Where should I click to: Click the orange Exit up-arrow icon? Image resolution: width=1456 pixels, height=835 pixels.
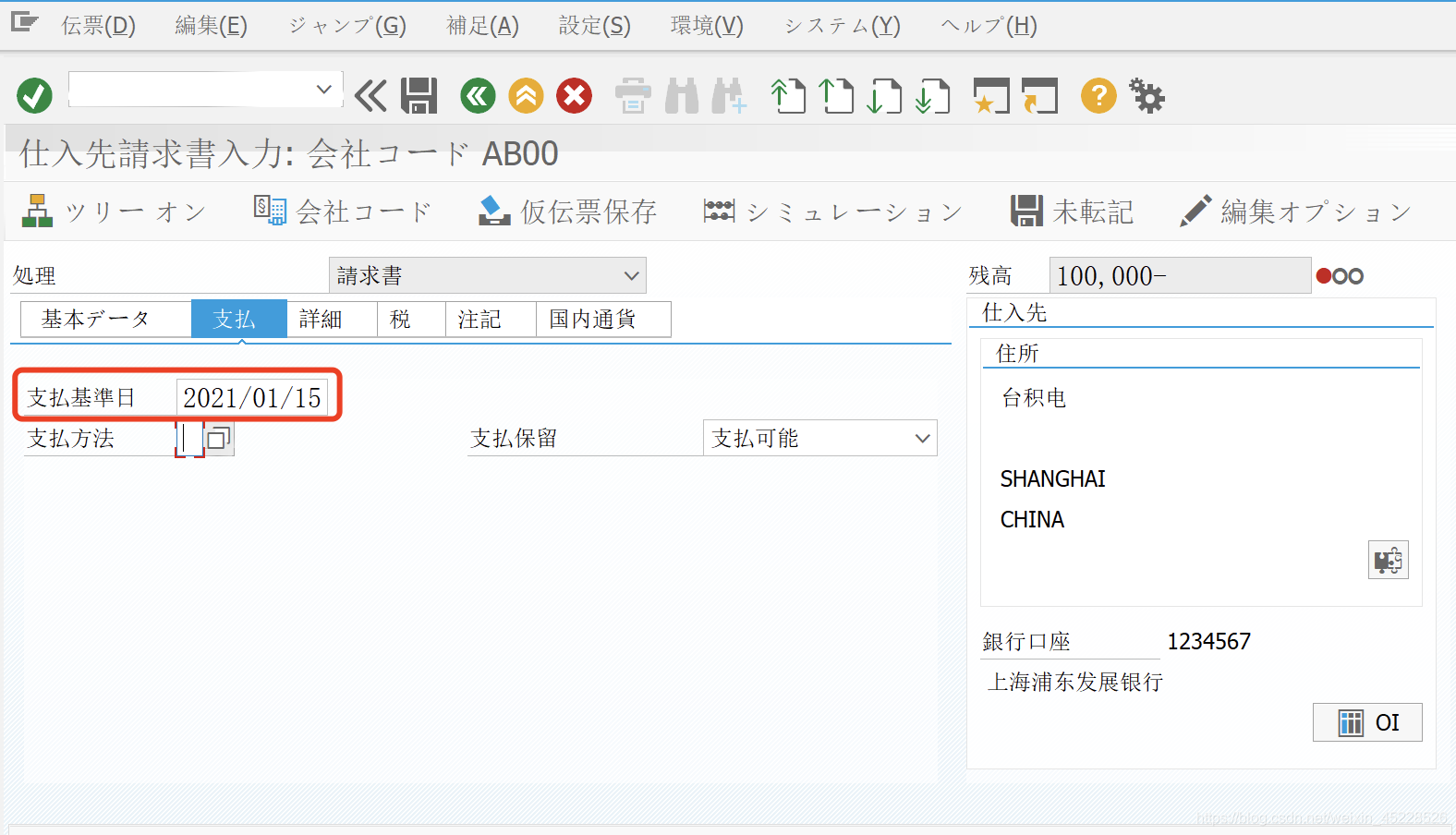tap(526, 95)
